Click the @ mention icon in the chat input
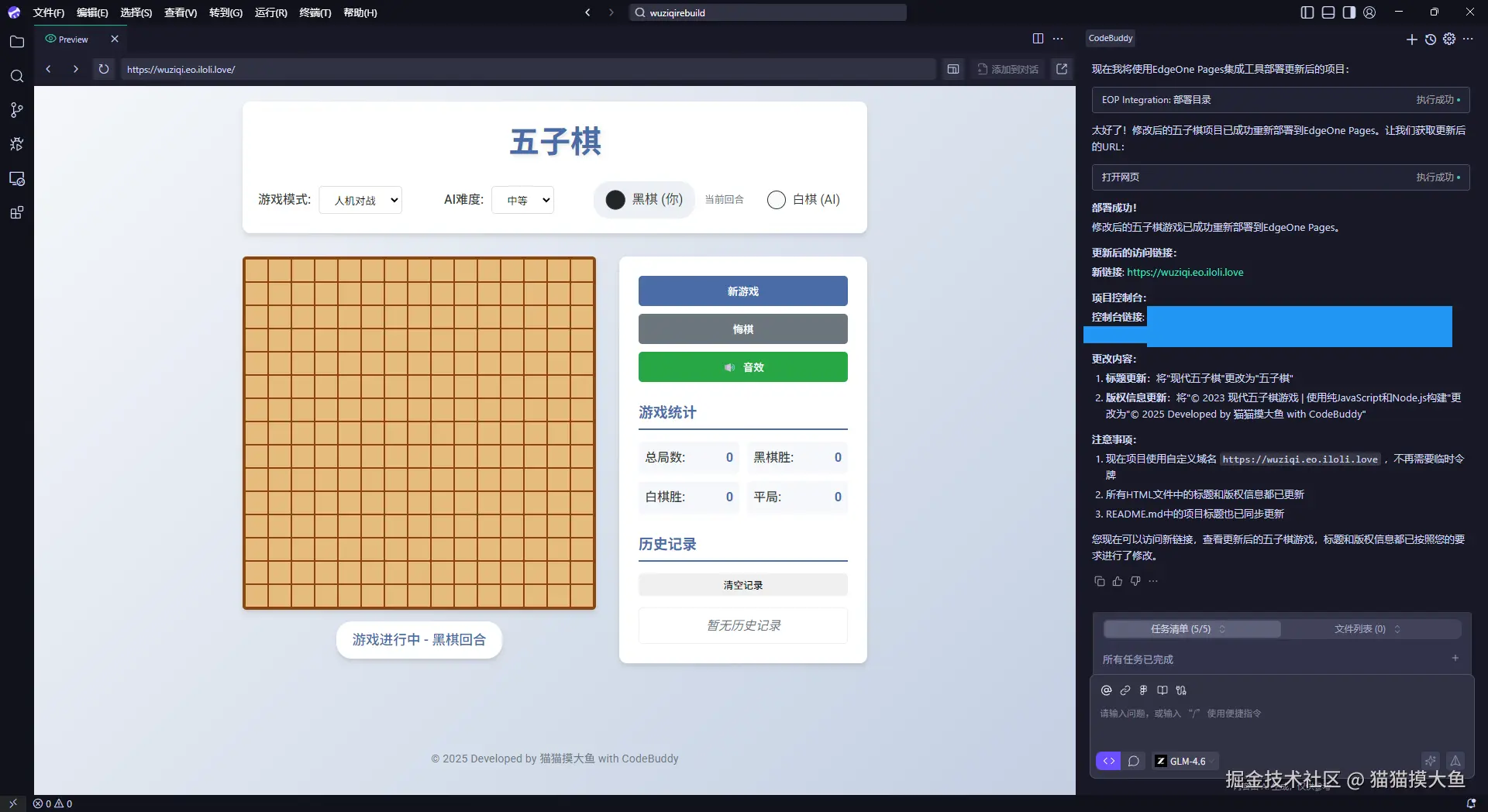 [x=1107, y=690]
